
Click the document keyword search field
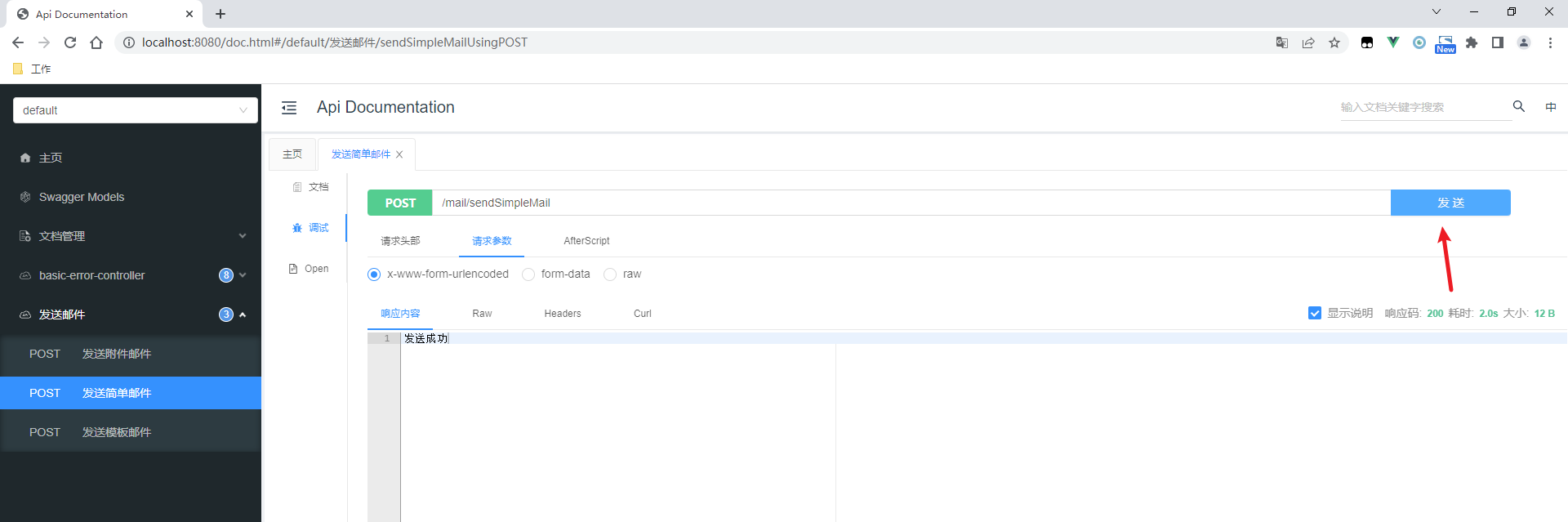(1425, 107)
